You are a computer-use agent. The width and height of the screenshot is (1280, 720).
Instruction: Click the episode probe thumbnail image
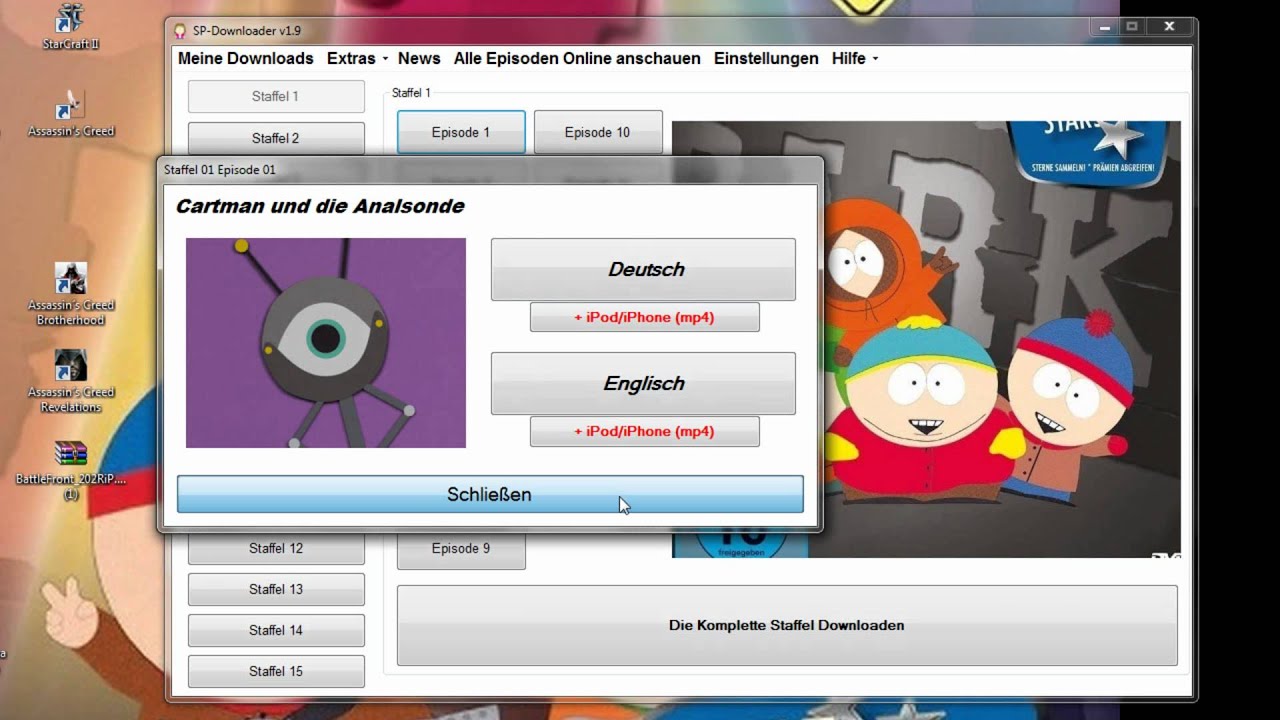pyautogui.click(x=326, y=343)
